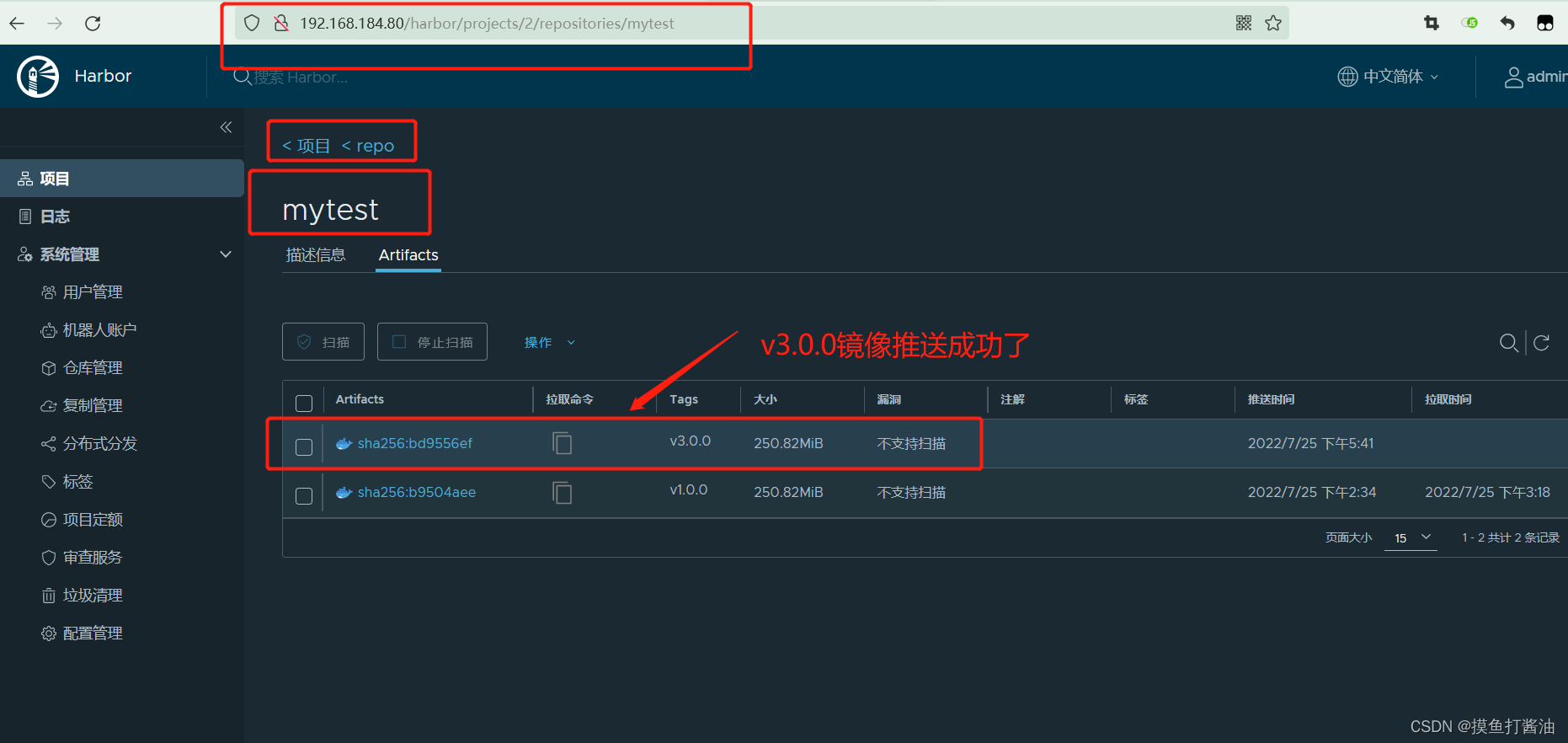Expand the 操作 actions dropdown
Viewport: 1568px width, 743px height.
pyautogui.click(x=550, y=343)
